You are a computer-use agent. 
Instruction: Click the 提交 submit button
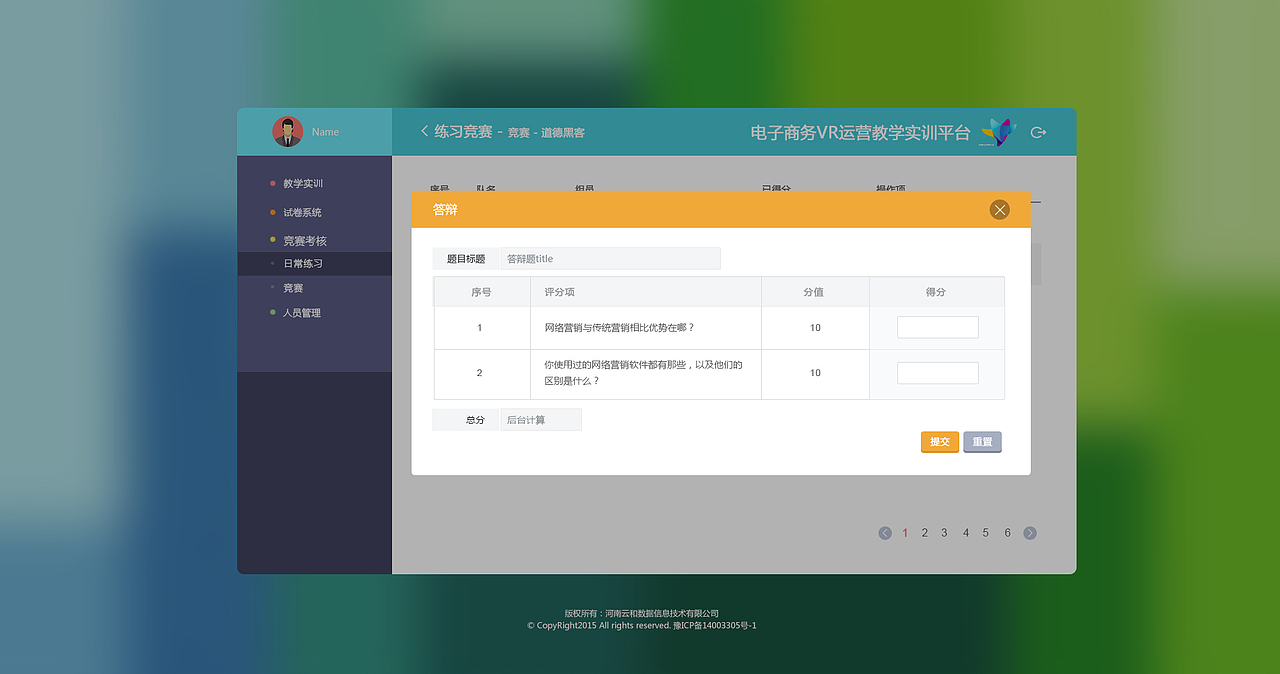[x=939, y=441]
